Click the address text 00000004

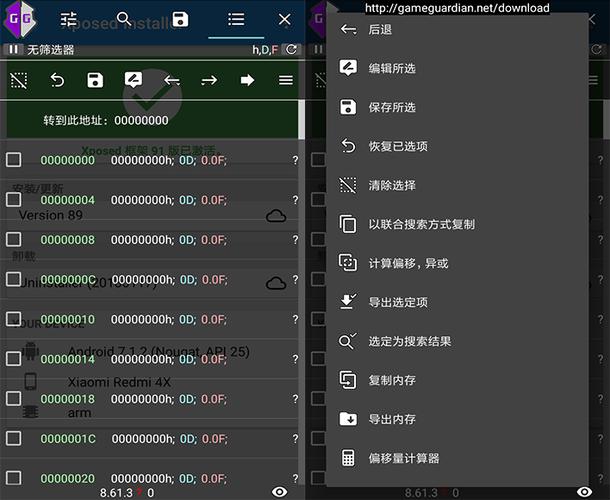pyautogui.click(x=68, y=200)
